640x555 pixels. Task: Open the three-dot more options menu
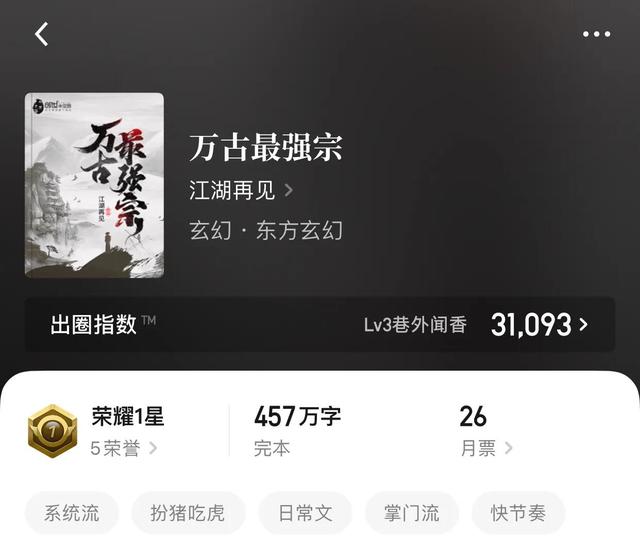596,34
